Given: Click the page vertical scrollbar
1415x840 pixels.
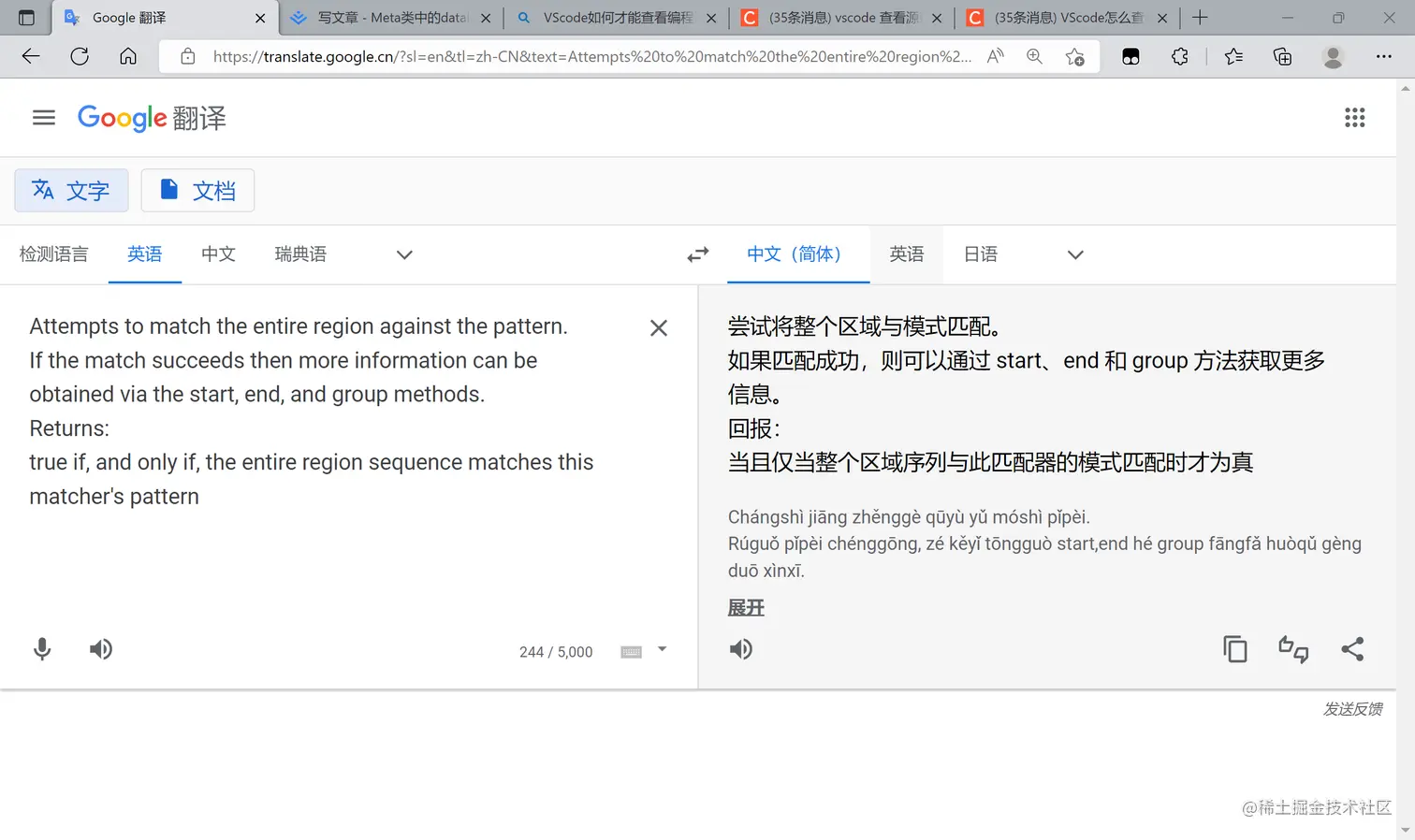Looking at the screenshot, I should click(1406, 458).
